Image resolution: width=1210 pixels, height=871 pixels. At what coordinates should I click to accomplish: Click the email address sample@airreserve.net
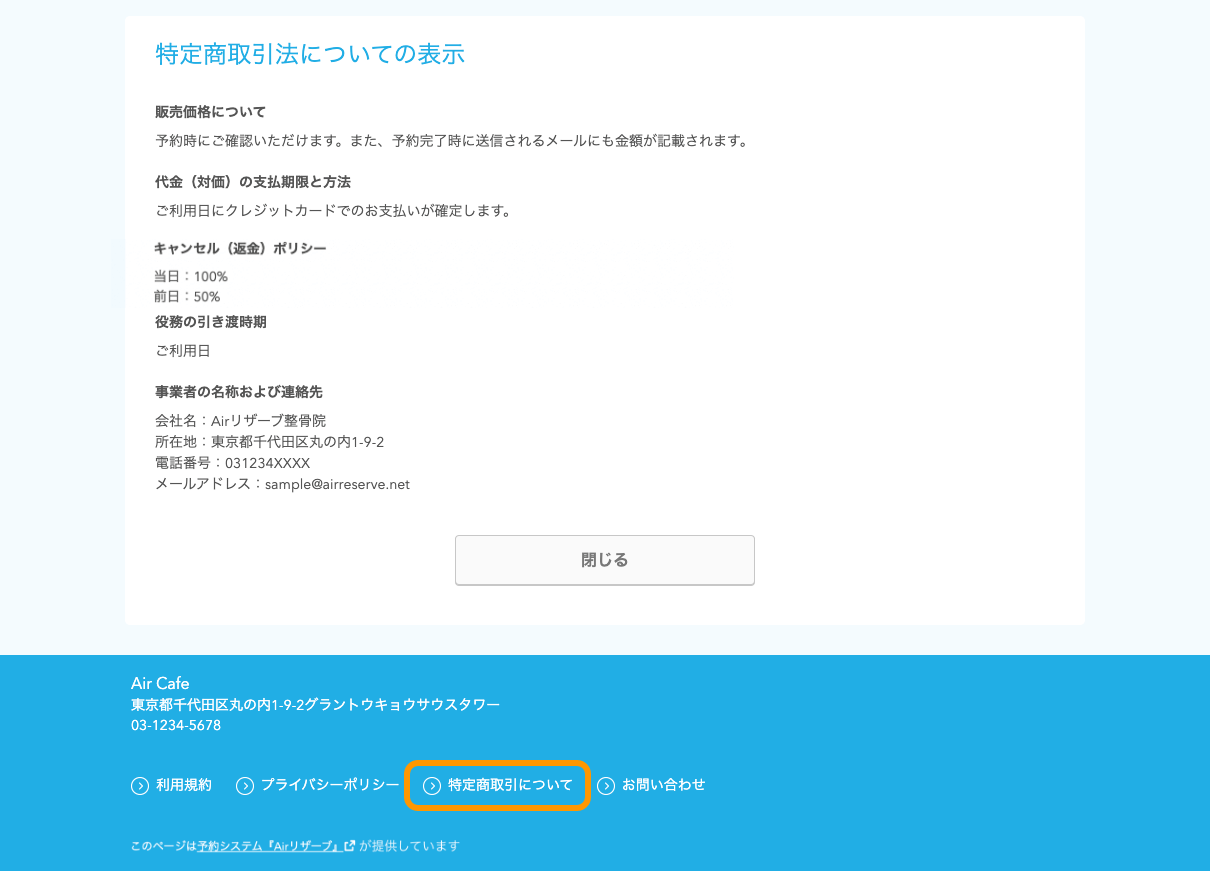click(x=335, y=484)
